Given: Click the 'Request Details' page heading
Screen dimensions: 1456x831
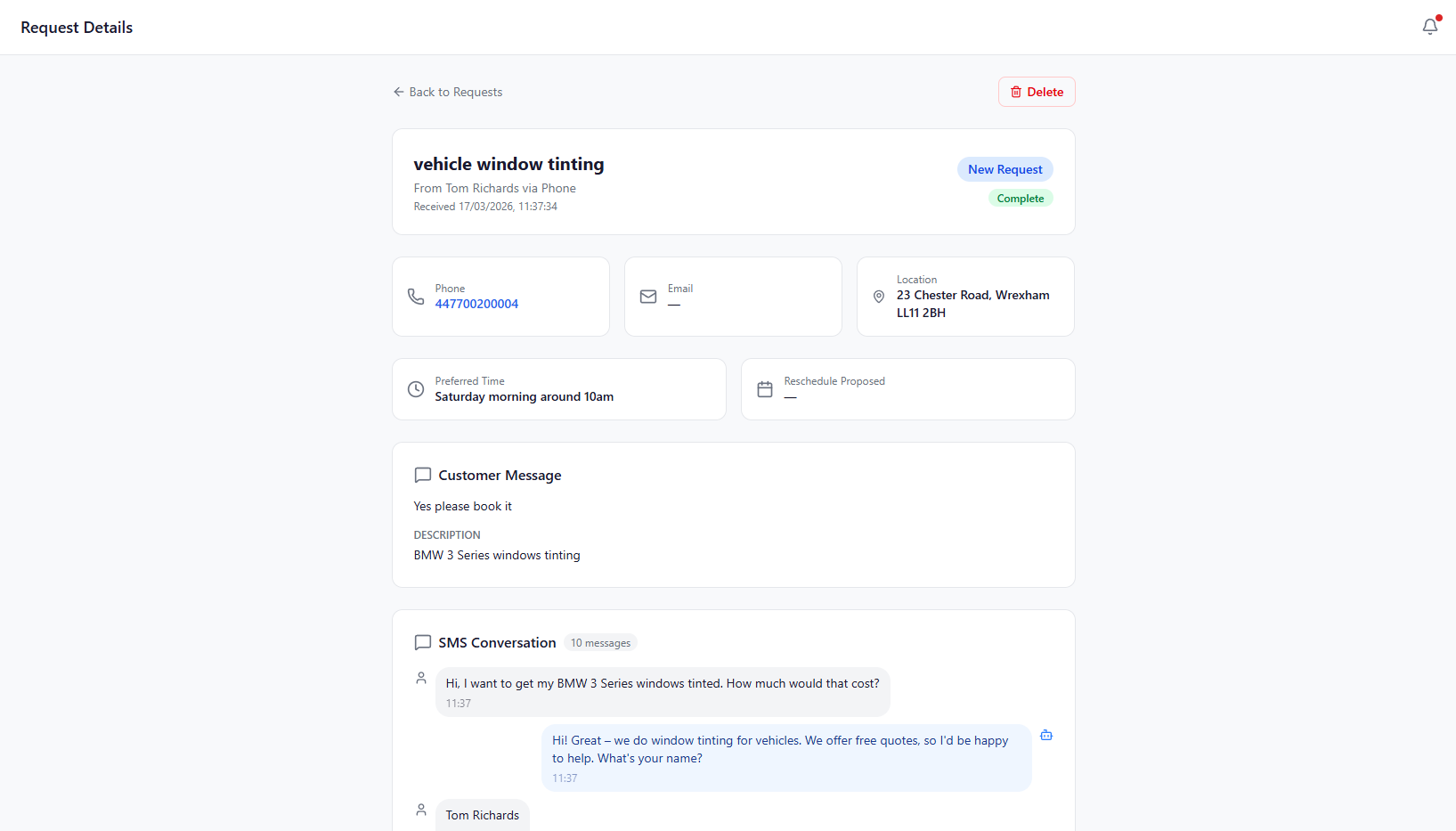Looking at the screenshot, I should (x=77, y=28).
